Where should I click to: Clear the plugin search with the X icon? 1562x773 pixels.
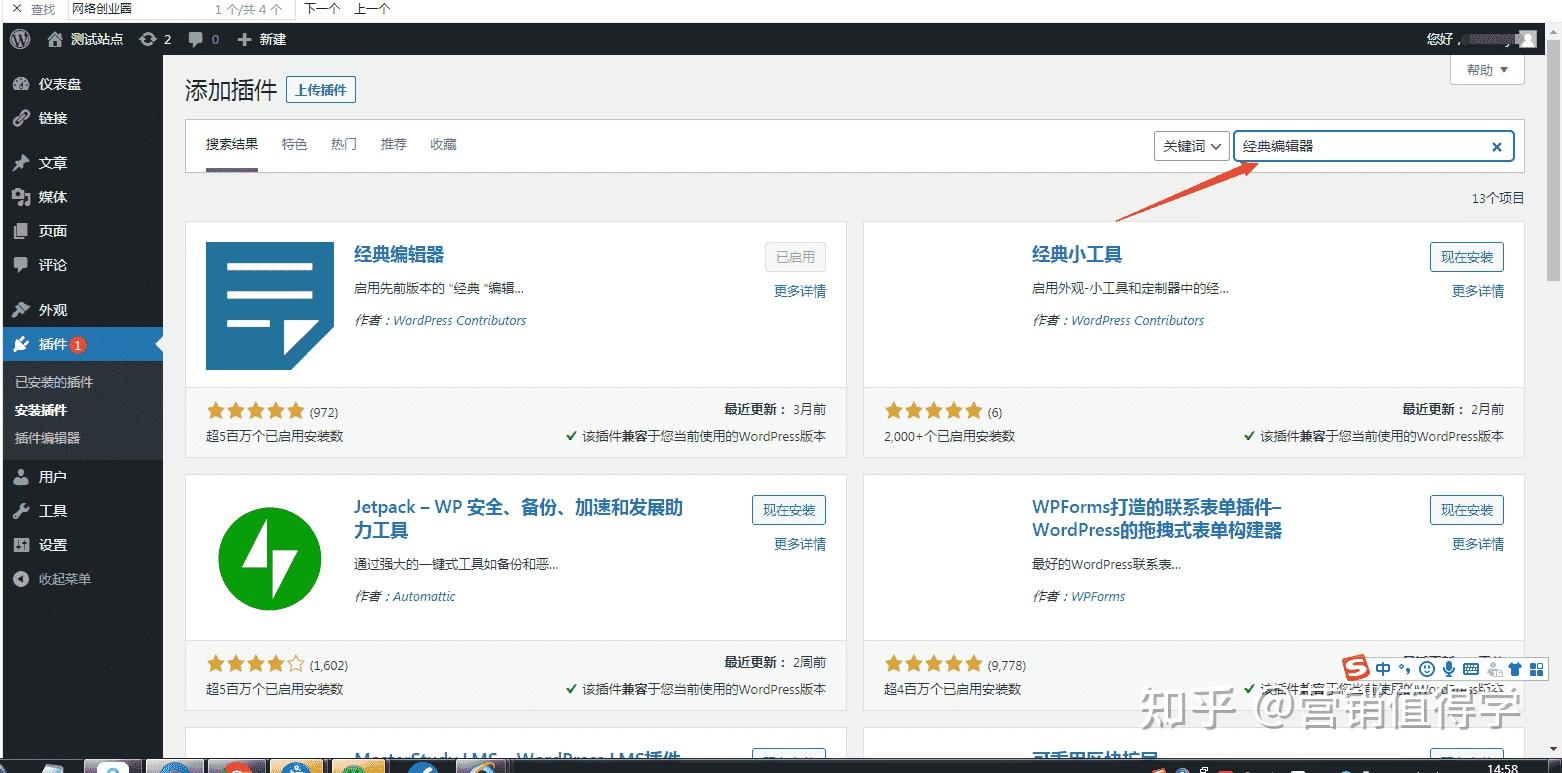(1497, 147)
